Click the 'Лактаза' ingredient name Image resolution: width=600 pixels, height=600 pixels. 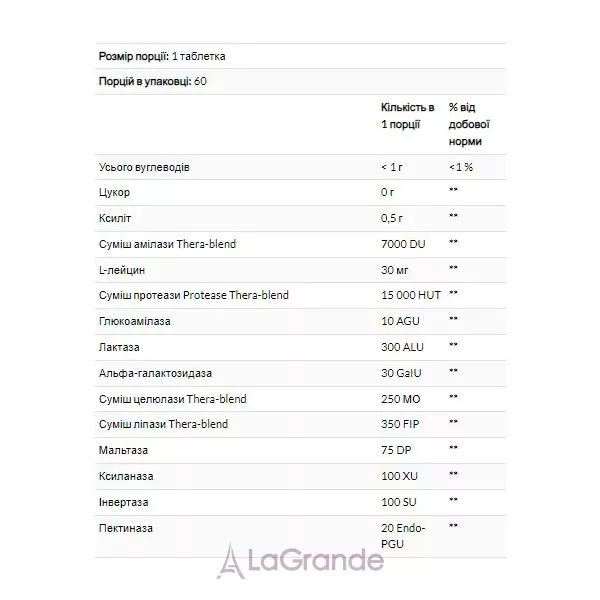(x=119, y=347)
